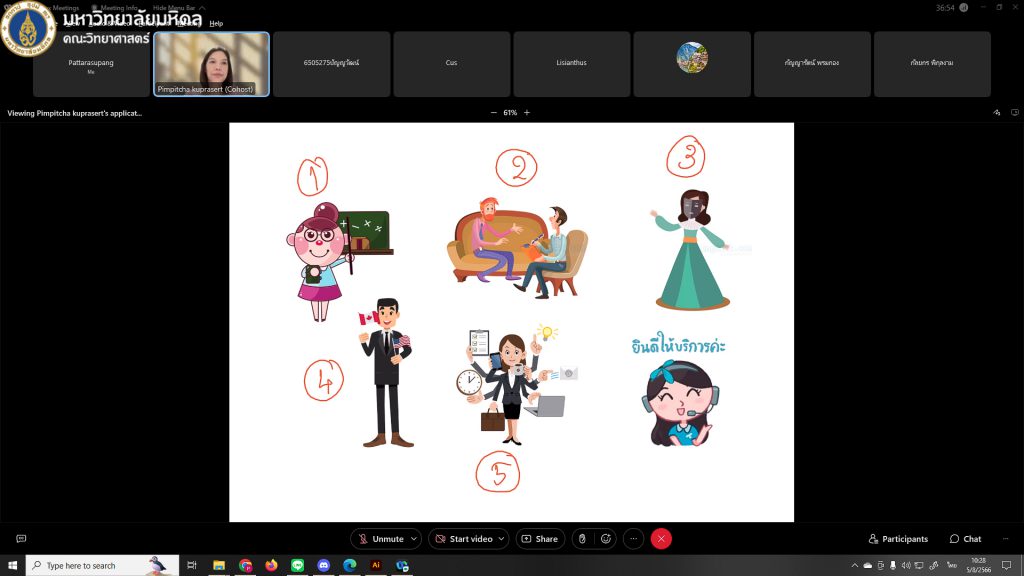Zoom out shared content with minus button
Viewport: 1024px width, 576px height.
click(493, 113)
